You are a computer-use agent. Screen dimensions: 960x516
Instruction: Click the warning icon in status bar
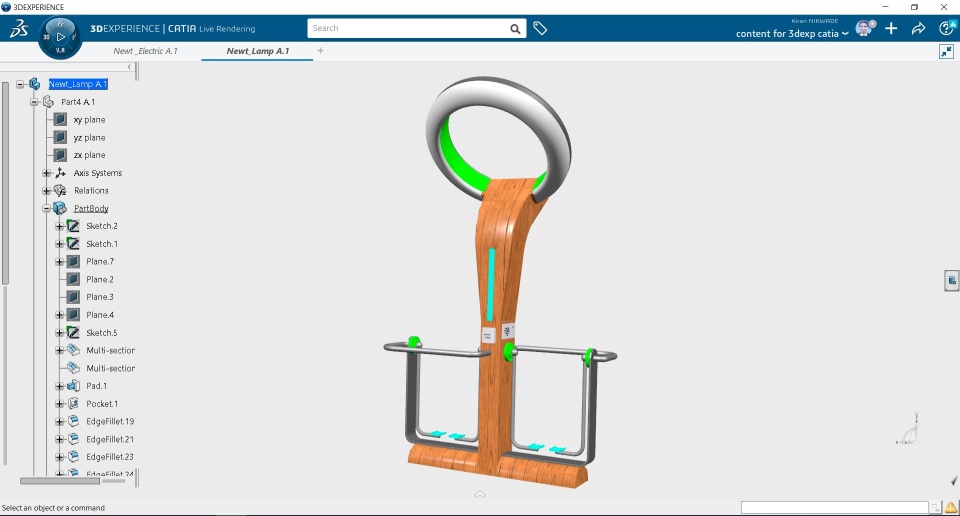pos(950,507)
